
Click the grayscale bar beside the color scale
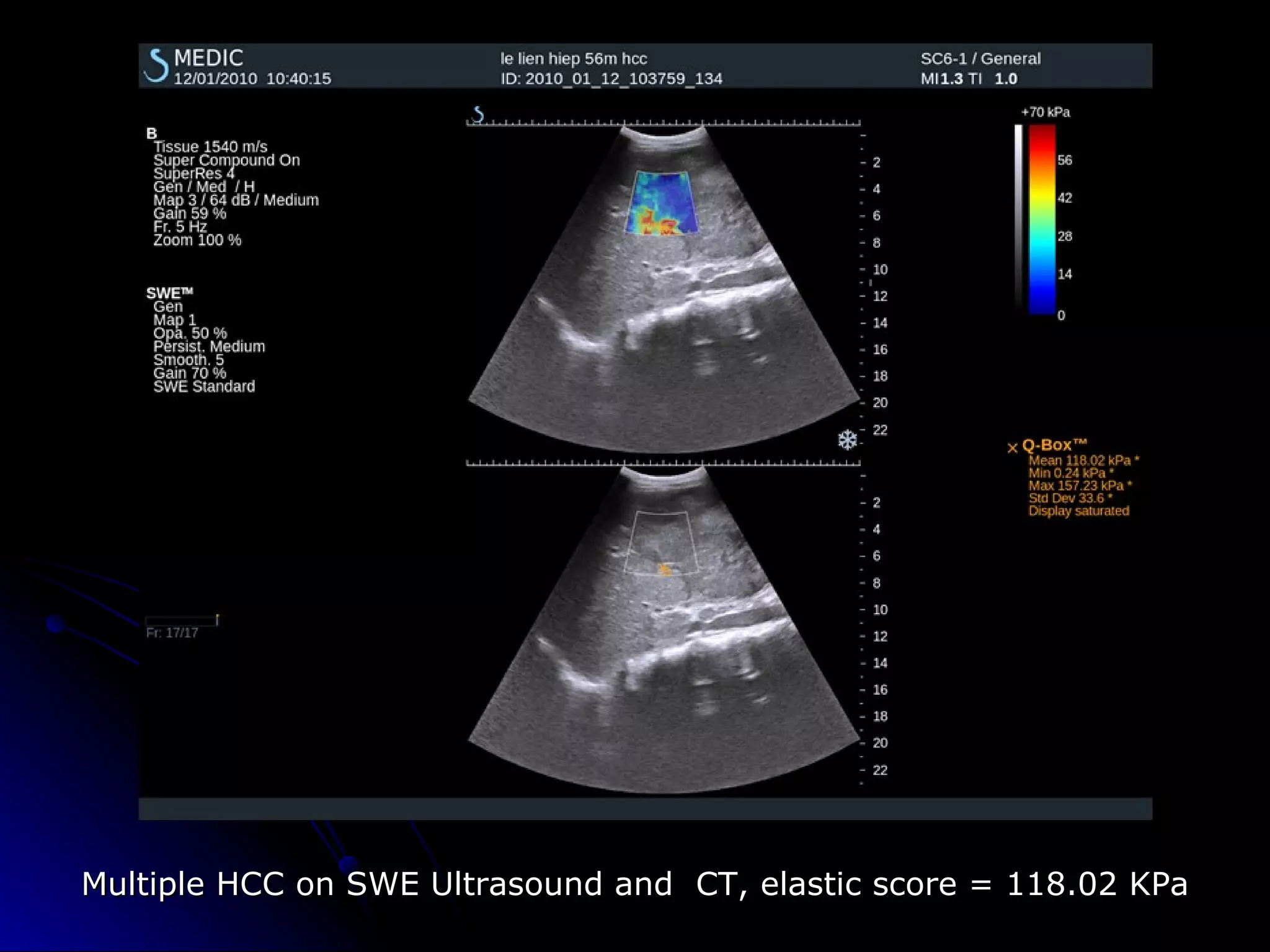click(1018, 216)
